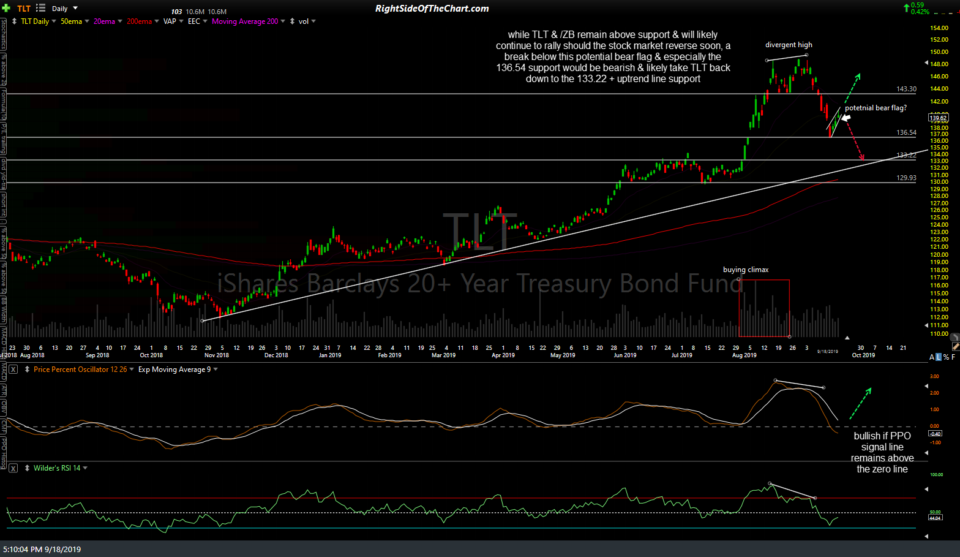Click the current price box on price axis
Screen dimensions: 960x557
point(939,118)
